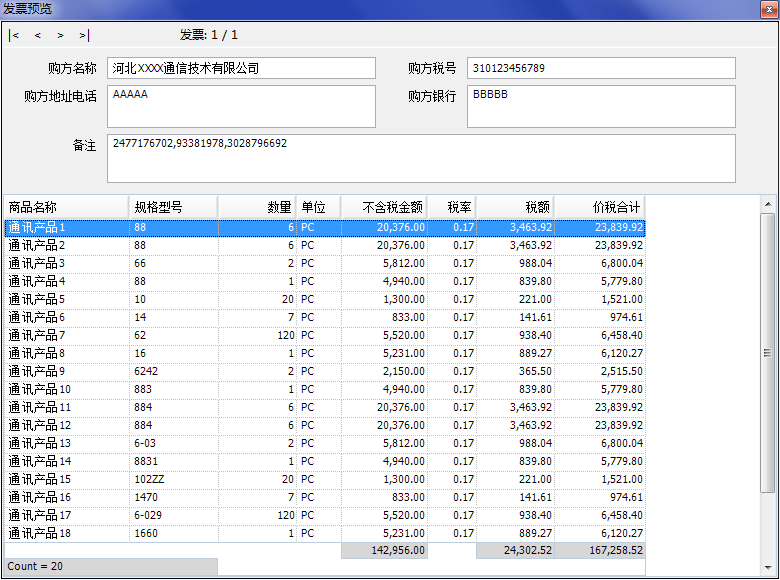Click 365.50 tax amount cell

click(516, 372)
